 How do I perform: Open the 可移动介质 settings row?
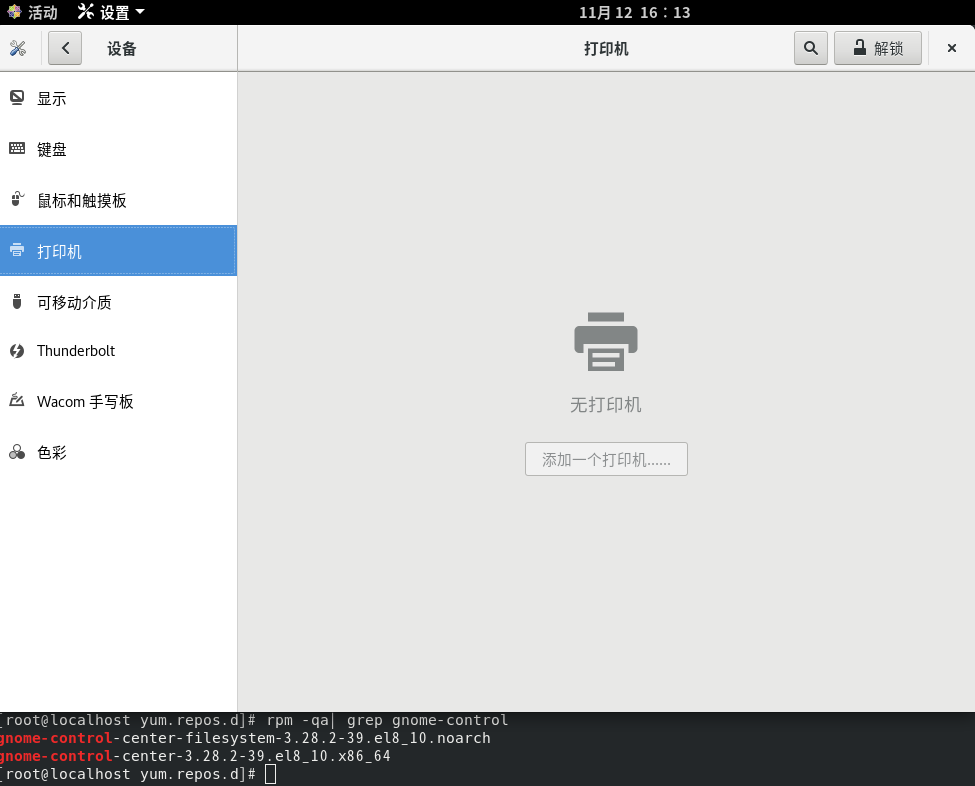(118, 302)
